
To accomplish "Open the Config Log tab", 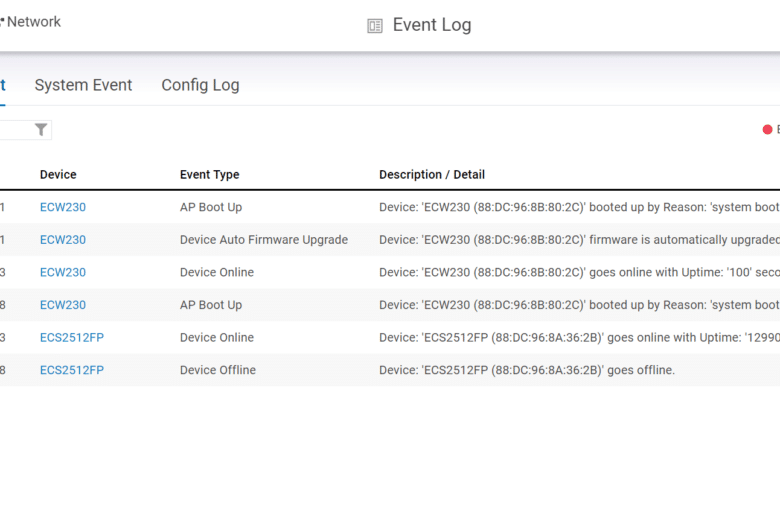I will click(200, 85).
